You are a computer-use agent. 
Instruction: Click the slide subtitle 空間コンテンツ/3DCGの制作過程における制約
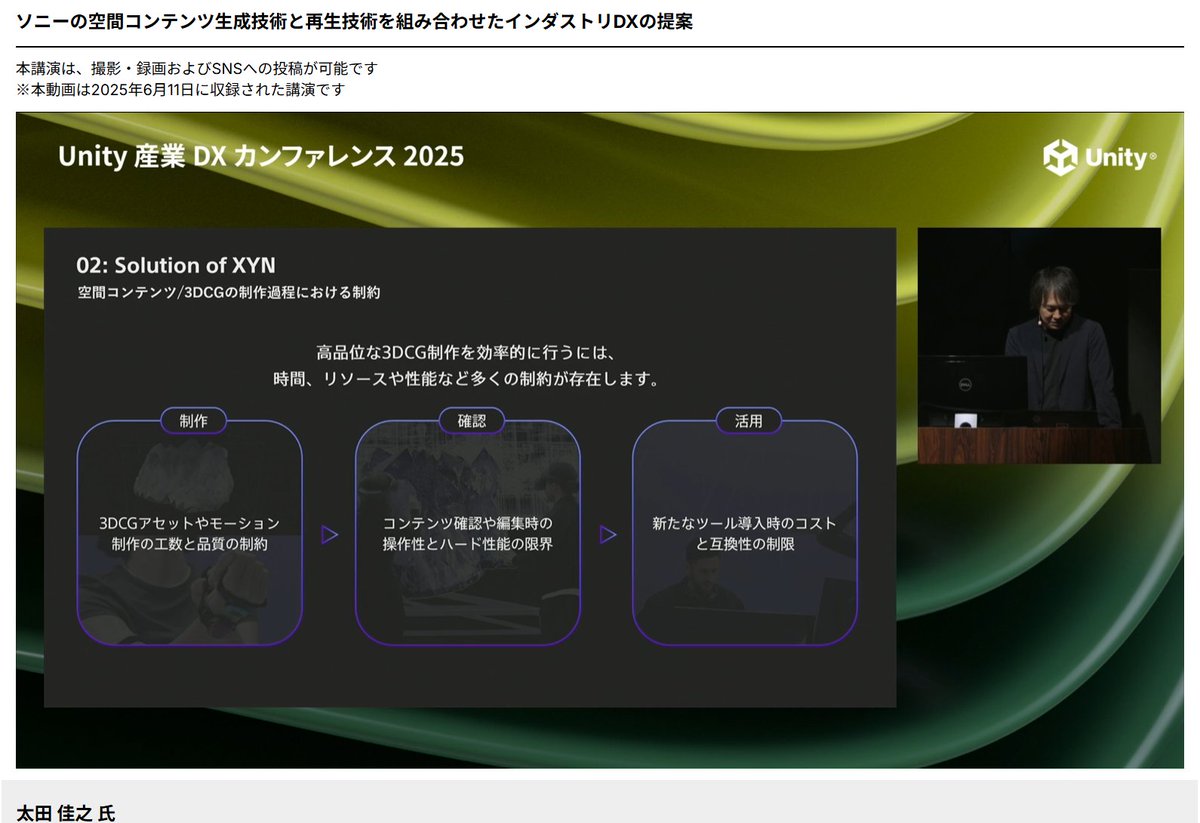(229, 293)
